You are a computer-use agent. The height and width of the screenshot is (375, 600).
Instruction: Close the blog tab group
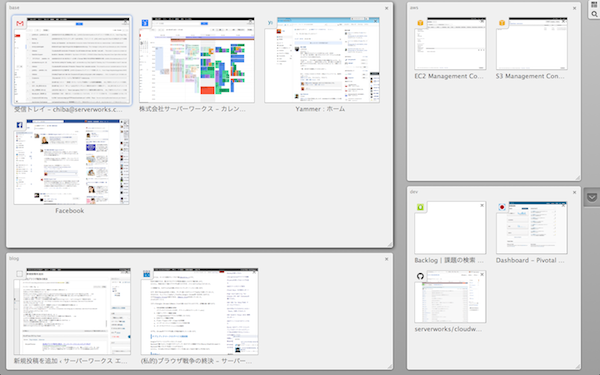[386, 259]
